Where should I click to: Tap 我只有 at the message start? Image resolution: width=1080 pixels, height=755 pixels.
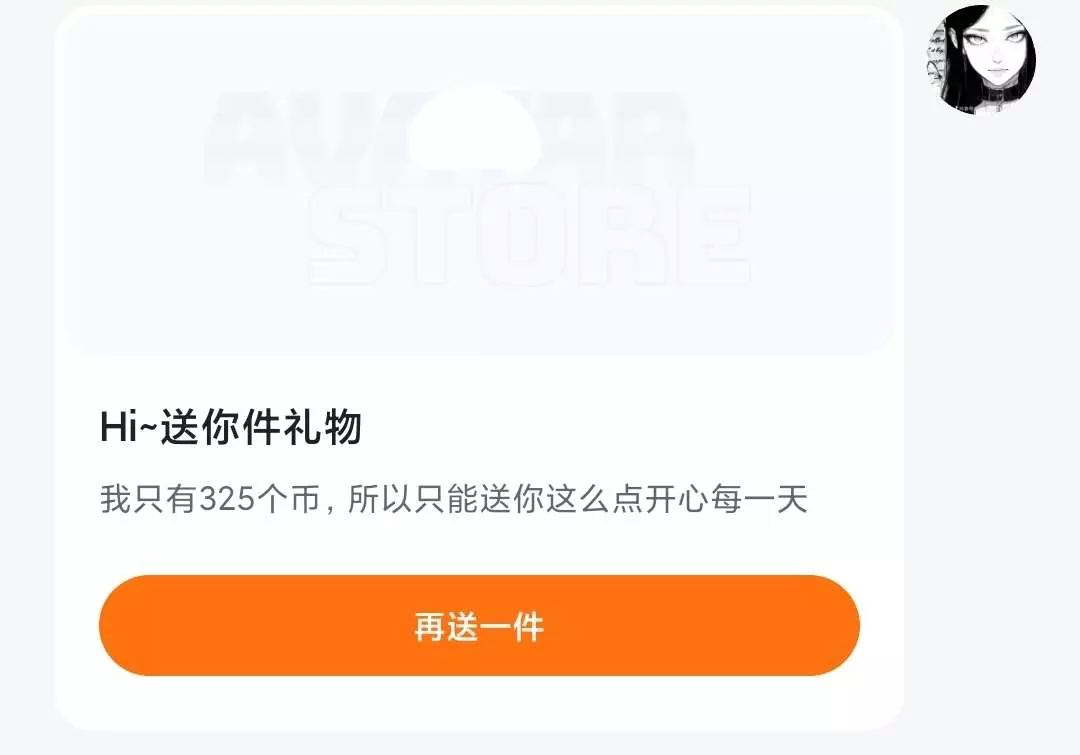tap(149, 499)
